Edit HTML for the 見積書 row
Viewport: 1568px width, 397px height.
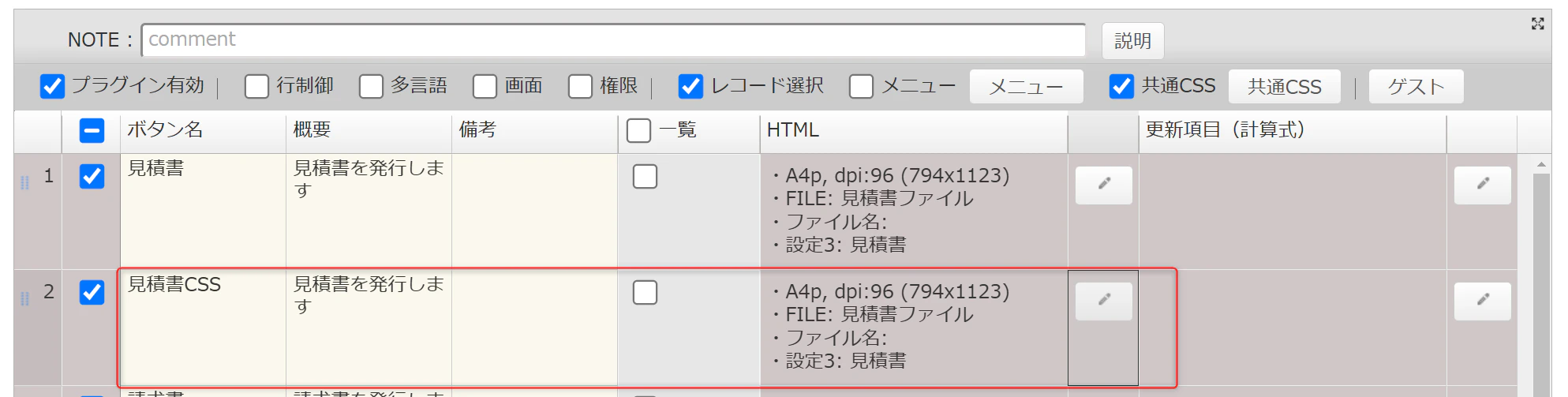[1103, 185]
